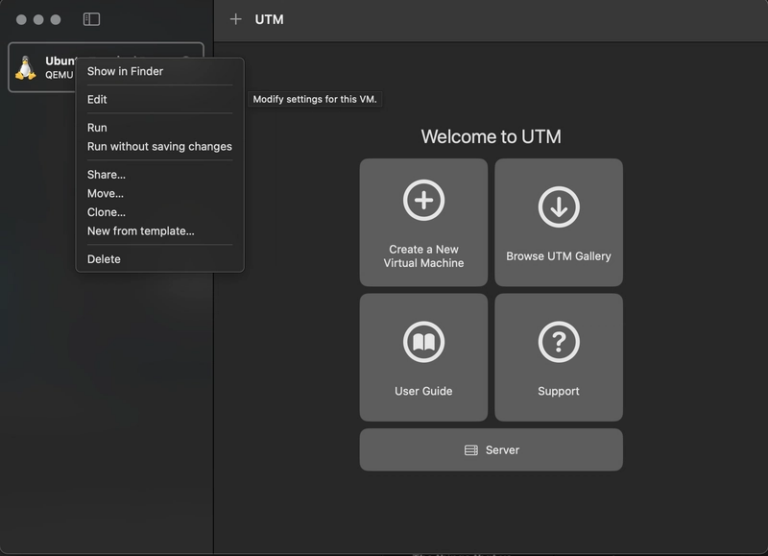This screenshot has width=768, height=556.
Task: Choose Show in Finder from the context menu
Action: (x=160, y=72)
